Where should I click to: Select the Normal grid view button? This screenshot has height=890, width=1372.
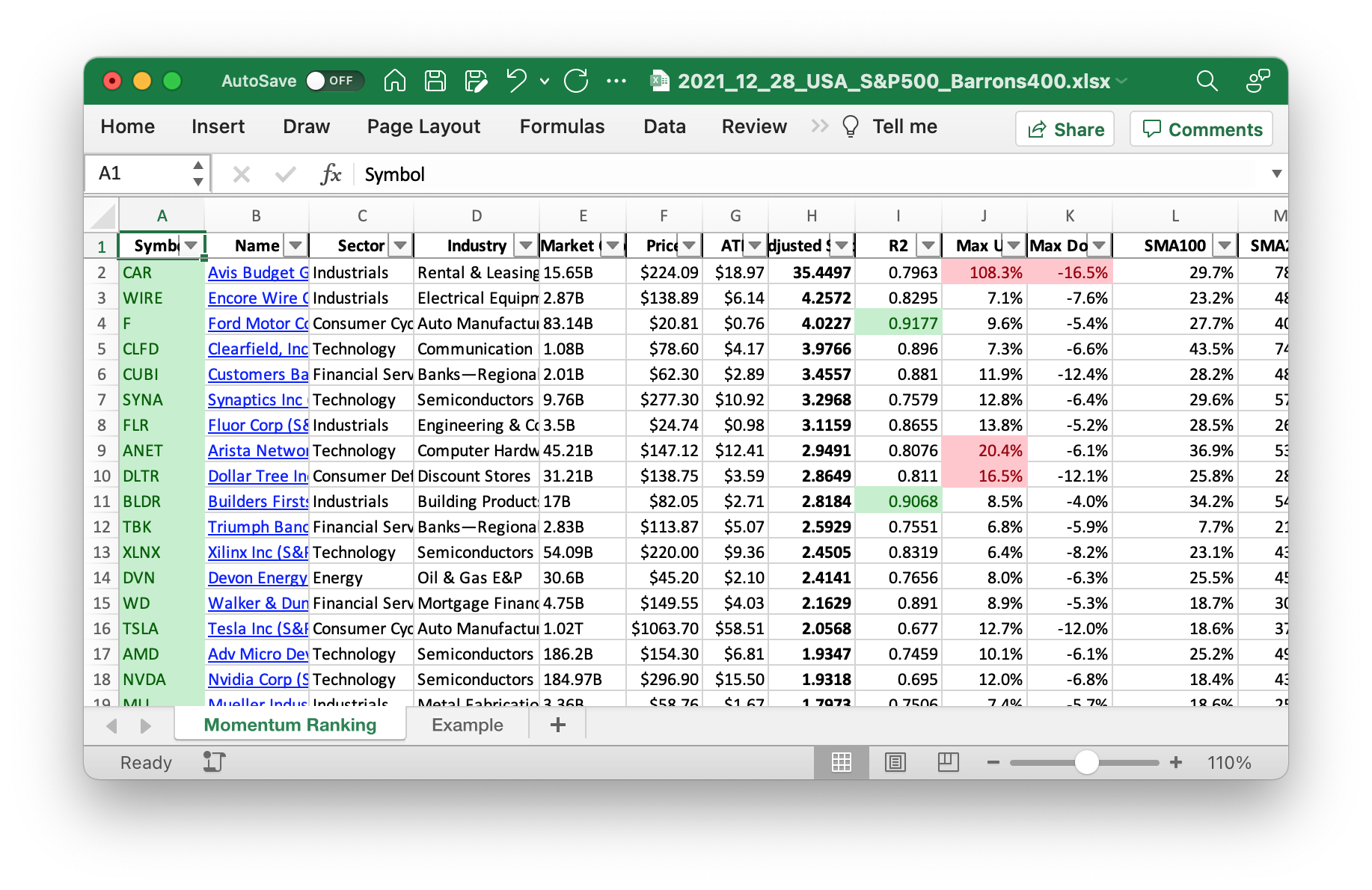(x=842, y=762)
